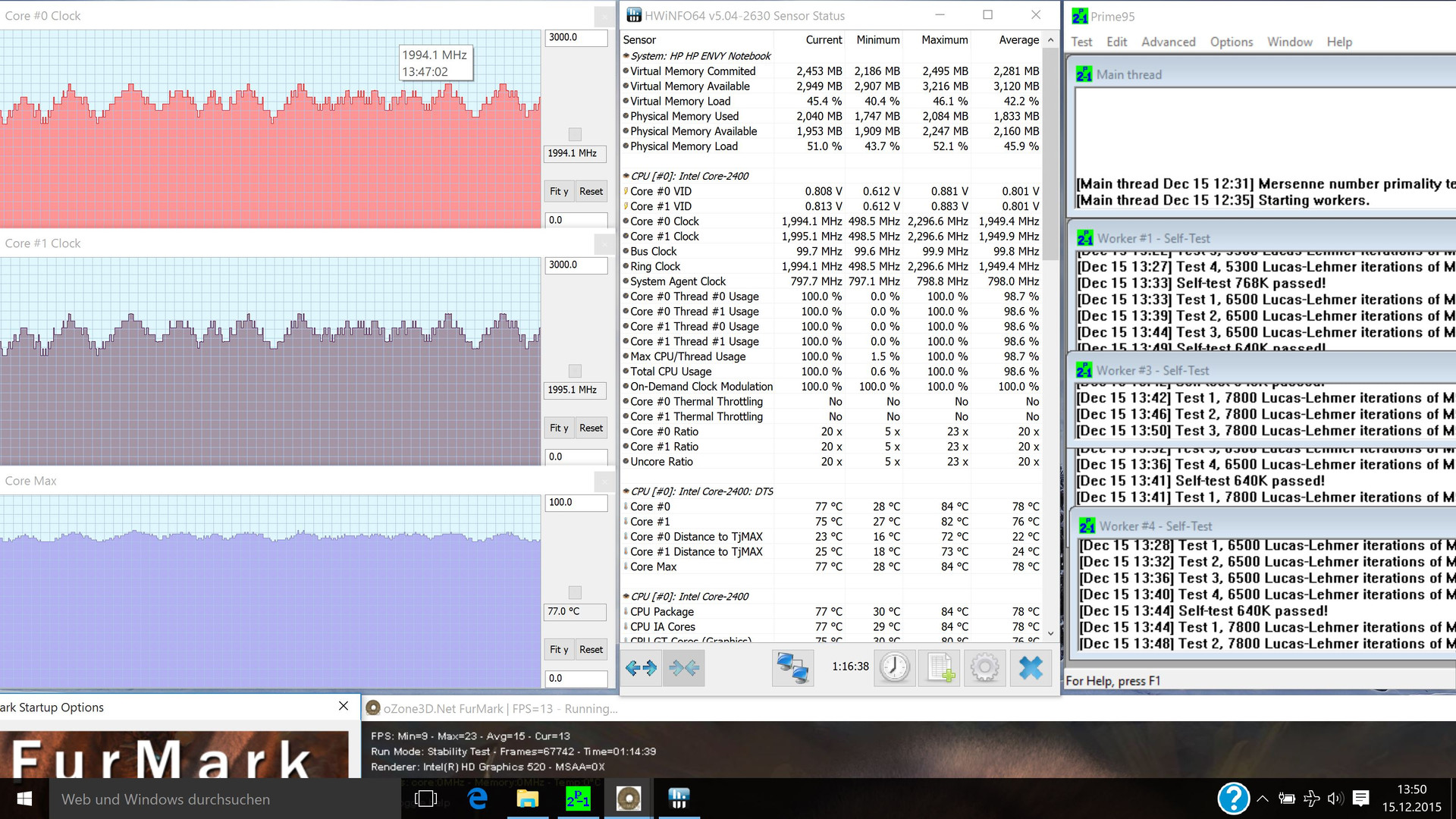
Task: Collapse the System: HP HP ENVY Notebook group
Action: (626, 55)
